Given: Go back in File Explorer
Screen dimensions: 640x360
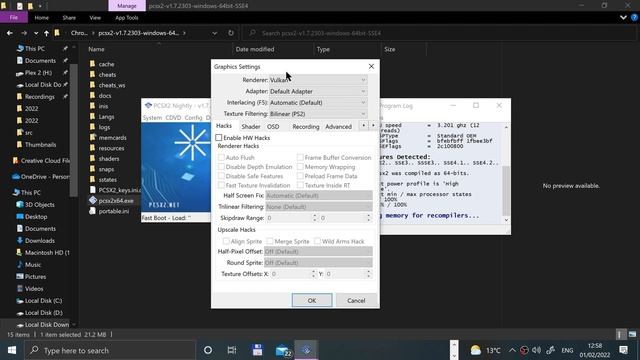Looking at the screenshot, I should tap(10, 33).
